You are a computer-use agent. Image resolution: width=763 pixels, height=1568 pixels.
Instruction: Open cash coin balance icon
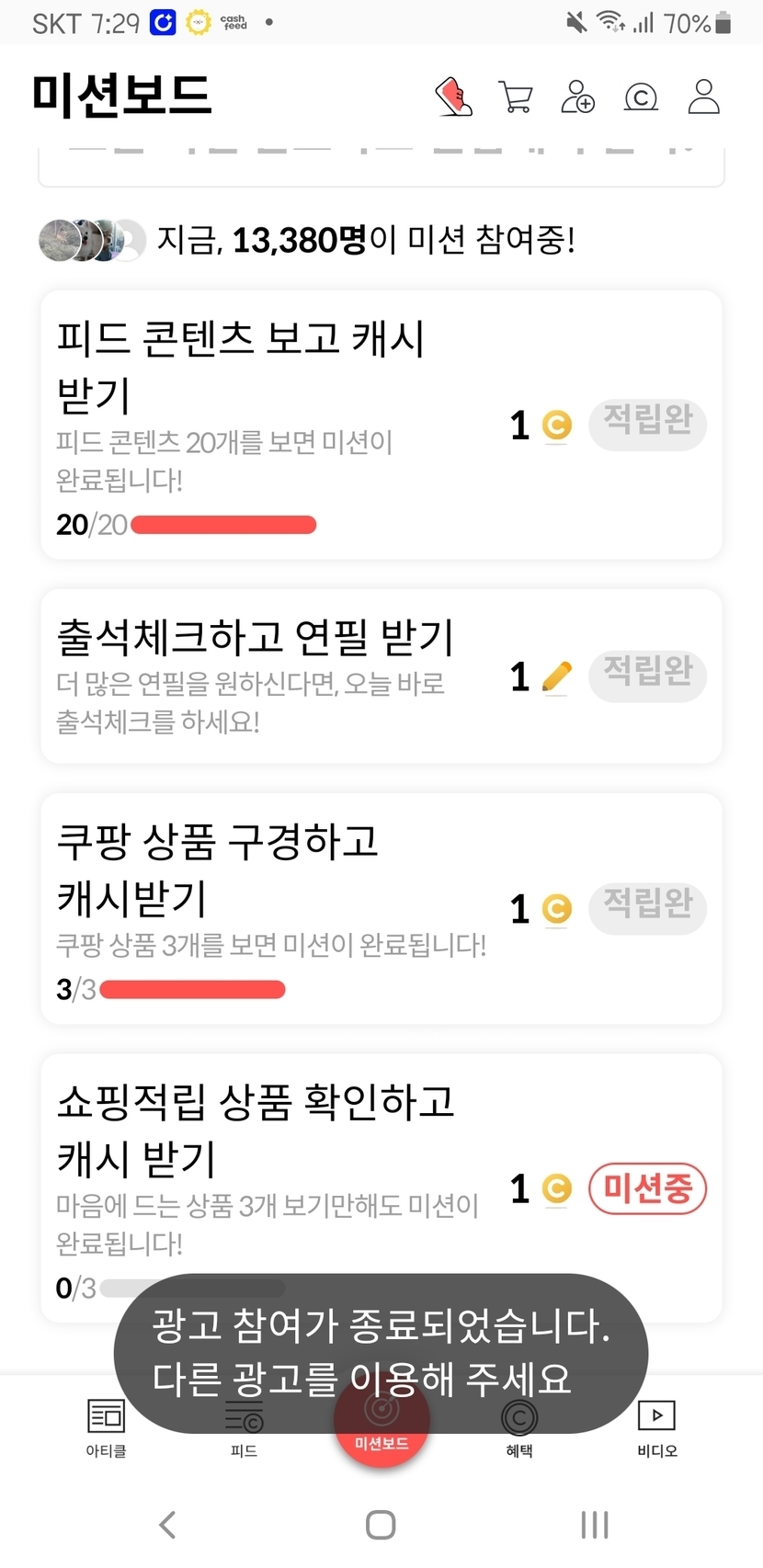click(641, 97)
